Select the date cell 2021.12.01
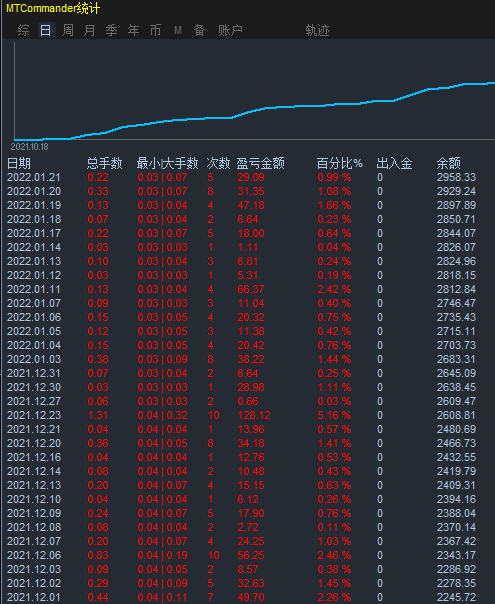Image resolution: width=495 pixels, height=604 pixels. tap(34, 597)
